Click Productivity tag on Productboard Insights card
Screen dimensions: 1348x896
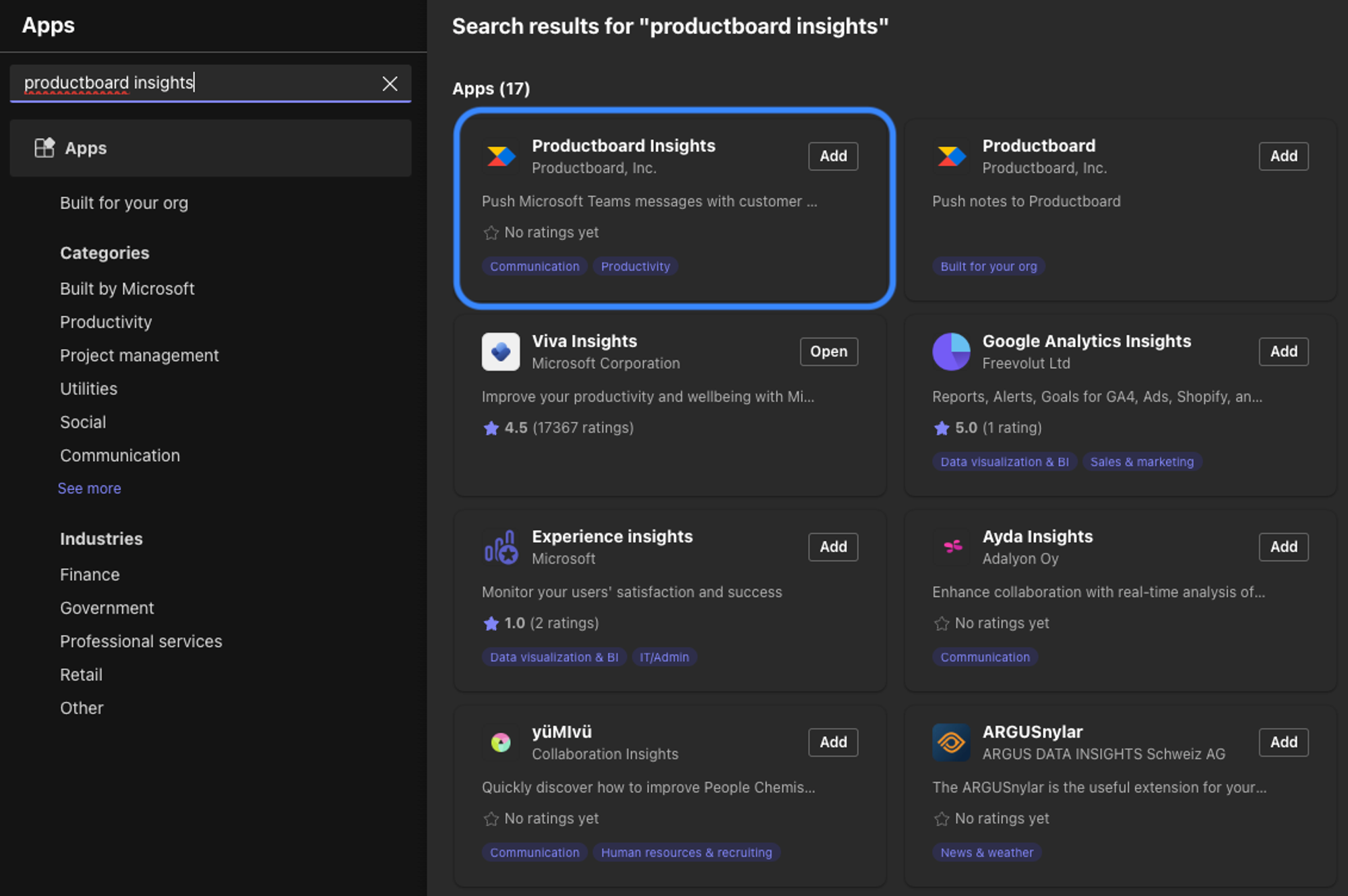point(635,266)
